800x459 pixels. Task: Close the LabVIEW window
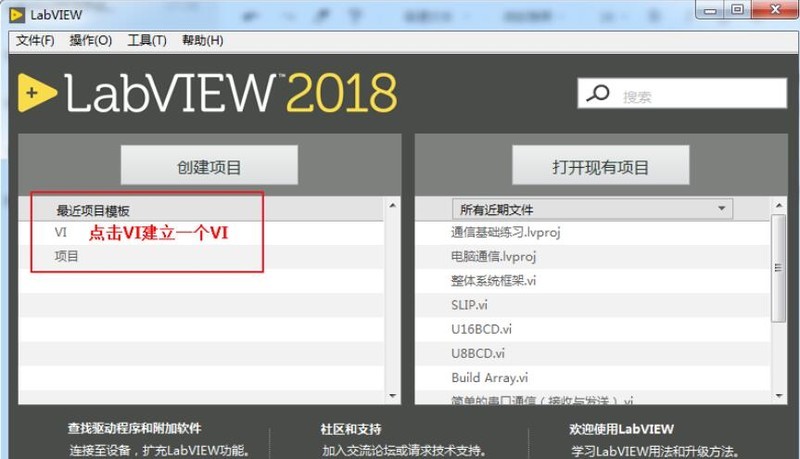(775, 10)
